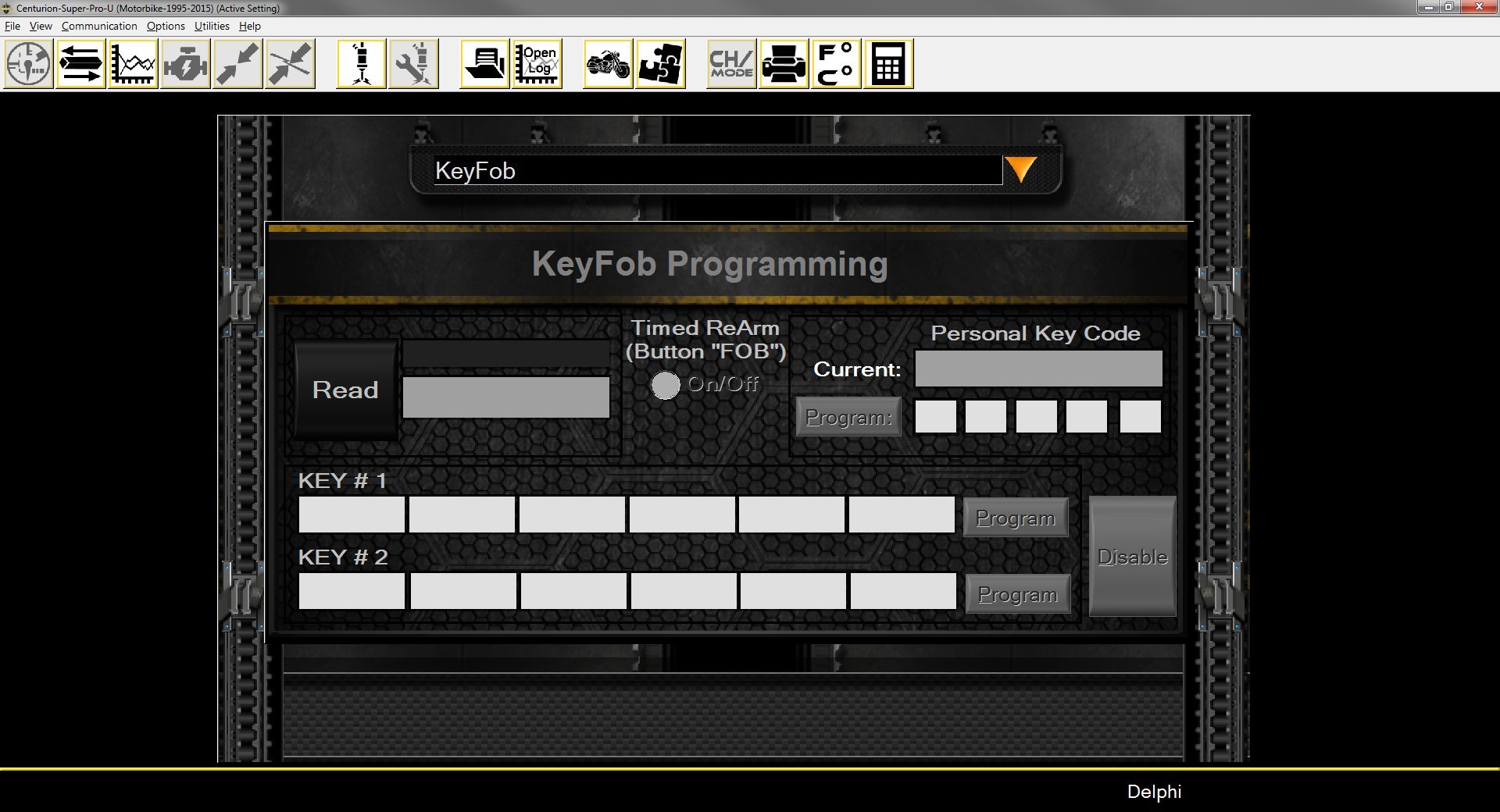The width and height of the screenshot is (1500, 812).
Task: Click the gray field beside Read button
Action: tap(506, 397)
